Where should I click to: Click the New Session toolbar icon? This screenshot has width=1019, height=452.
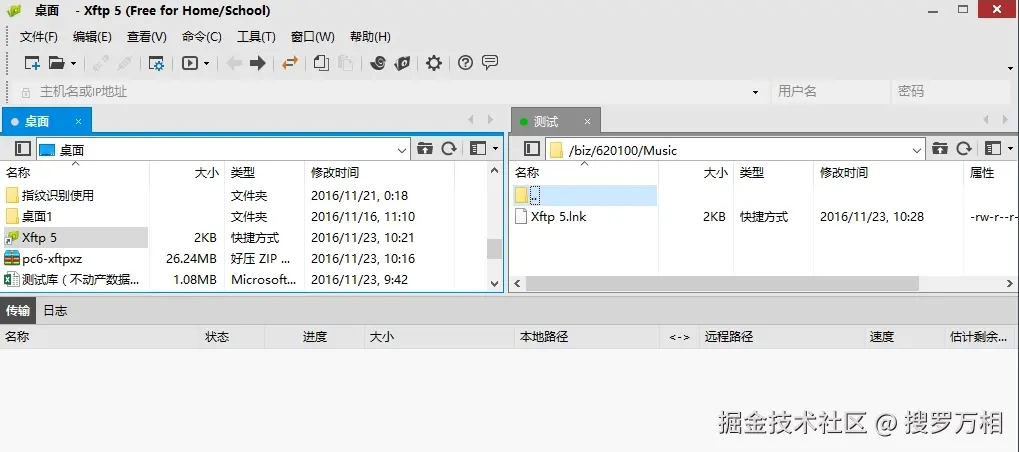(x=32, y=63)
